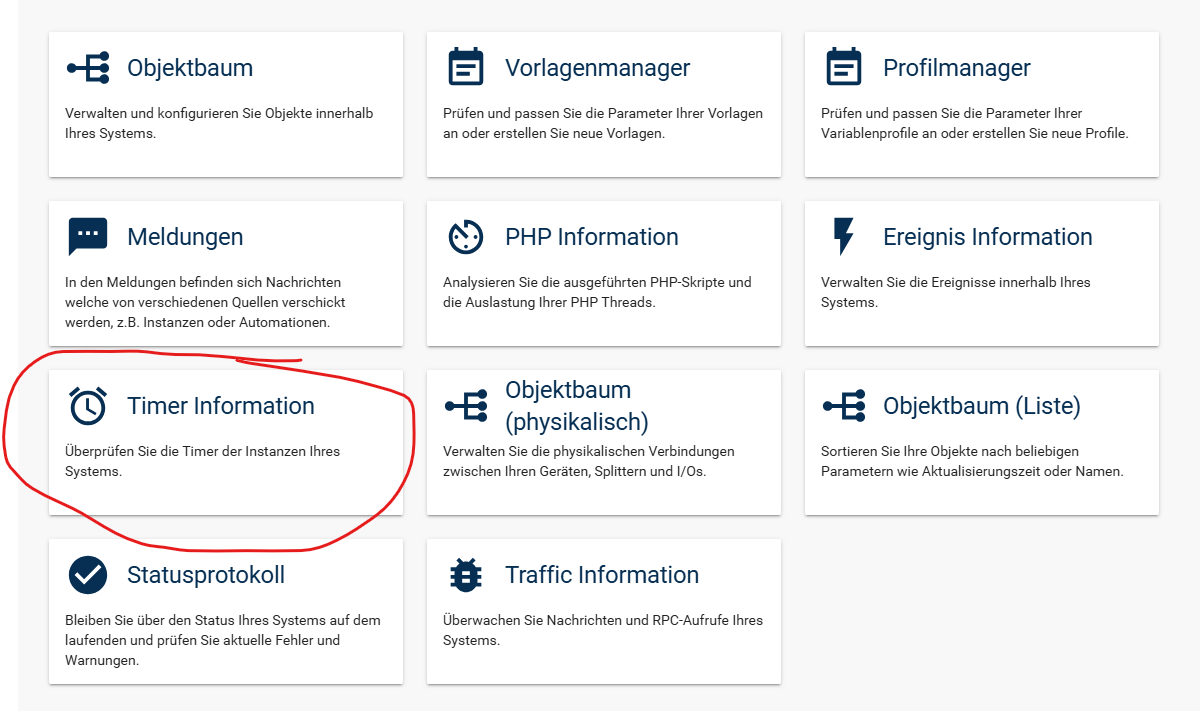The width and height of the screenshot is (1200, 711).
Task: Click the PHP Information gauge icon
Action: (465, 237)
